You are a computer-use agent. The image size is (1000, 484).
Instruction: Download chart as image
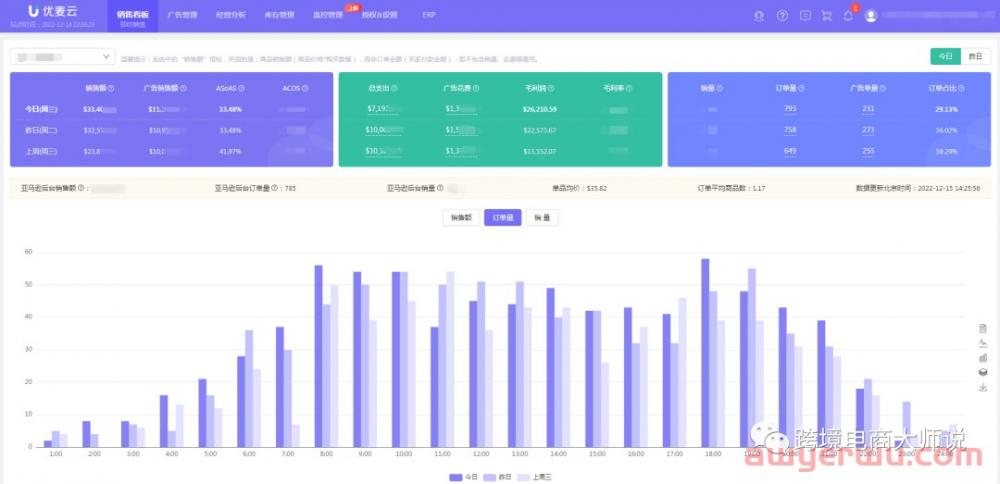pyautogui.click(x=983, y=387)
